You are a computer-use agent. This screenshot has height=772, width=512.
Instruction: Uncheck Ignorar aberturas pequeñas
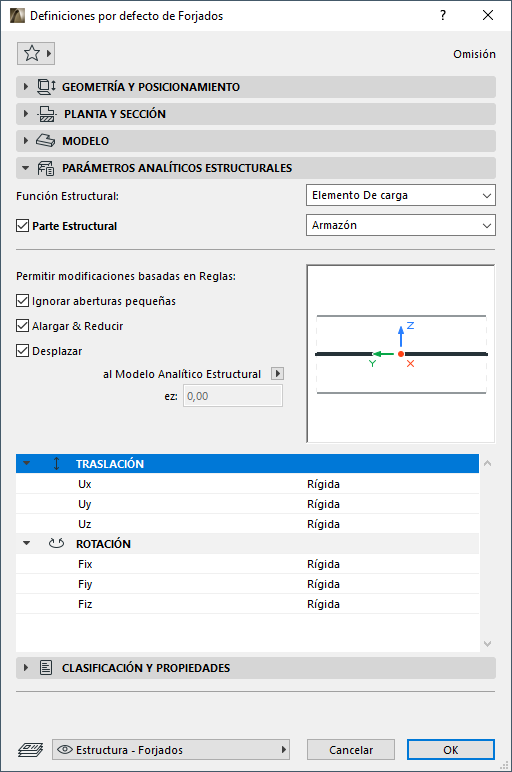[23, 301]
